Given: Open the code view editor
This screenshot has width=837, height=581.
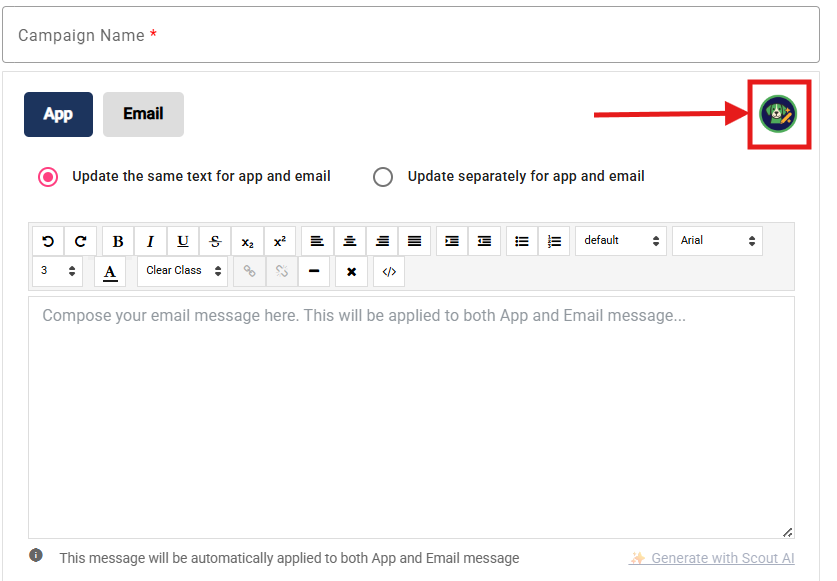Looking at the screenshot, I should coord(389,271).
